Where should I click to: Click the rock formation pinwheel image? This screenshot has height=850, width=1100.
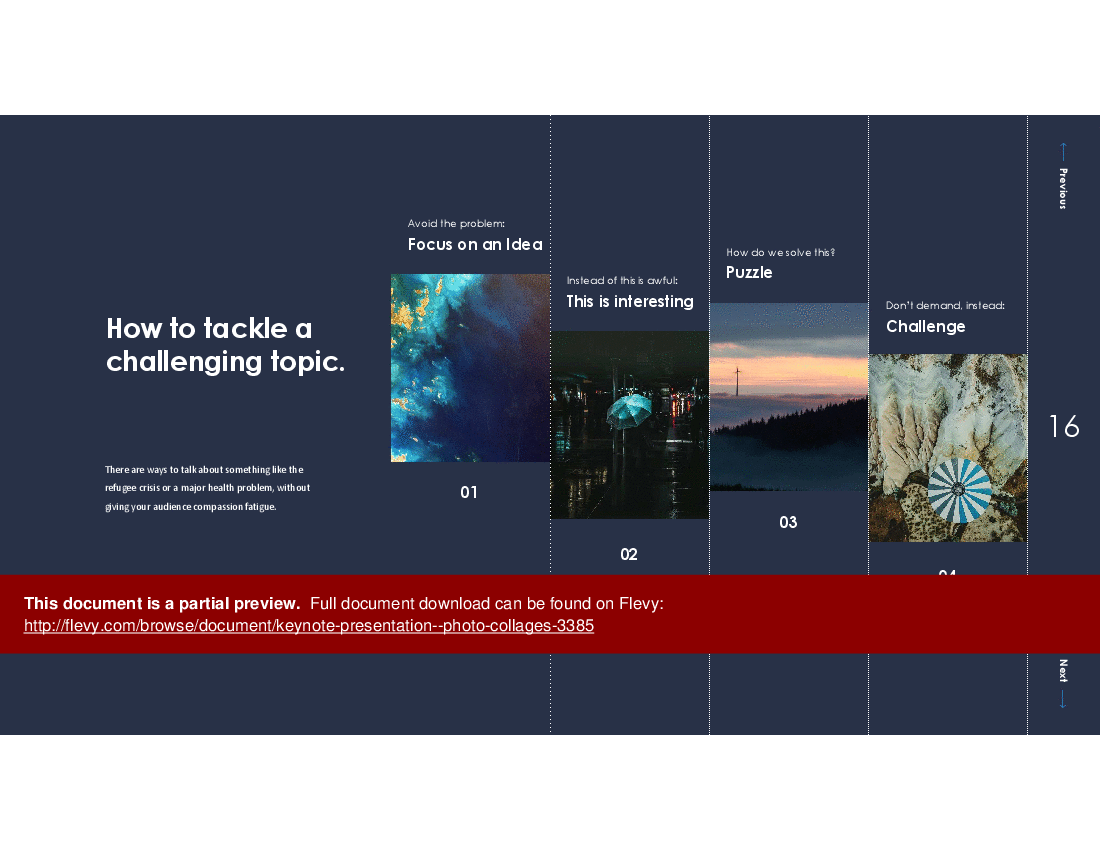(x=948, y=447)
